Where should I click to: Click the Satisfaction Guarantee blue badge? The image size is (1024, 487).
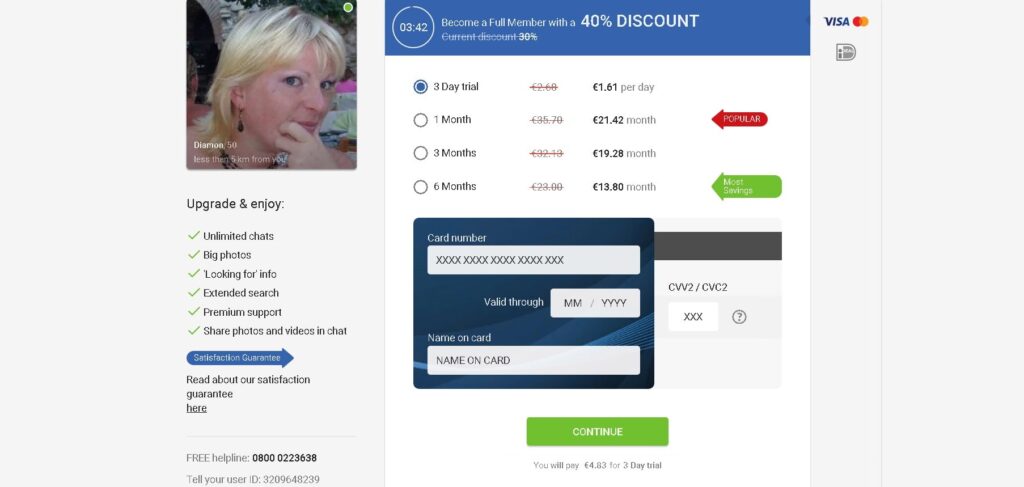coord(240,358)
